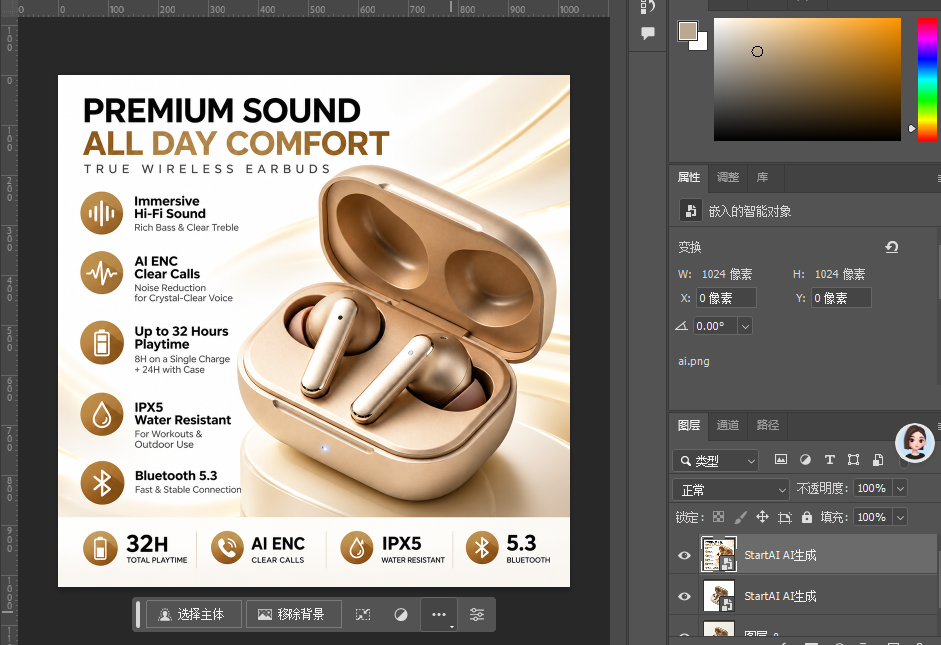This screenshot has width=941, height=645.
Task: Click the Y position input field
Action: 841,298
